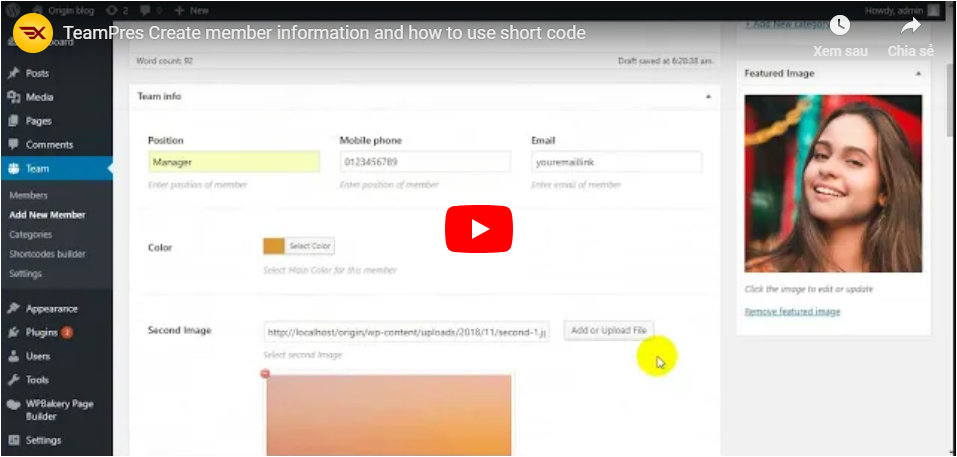The image size is (957, 457).
Task: Remove the second image with the red icon
Action: [264, 374]
